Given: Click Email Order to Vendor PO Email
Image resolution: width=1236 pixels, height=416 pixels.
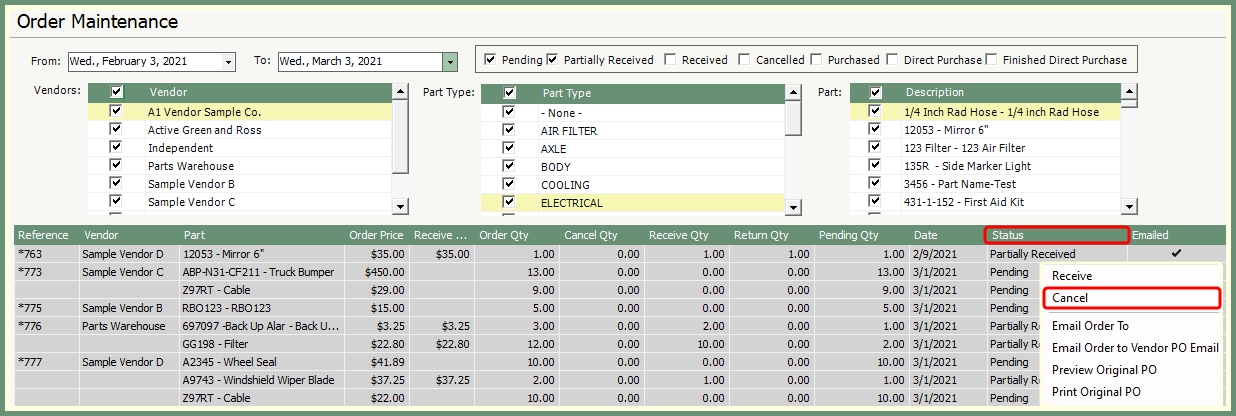Looking at the screenshot, I should point(1135,348).
